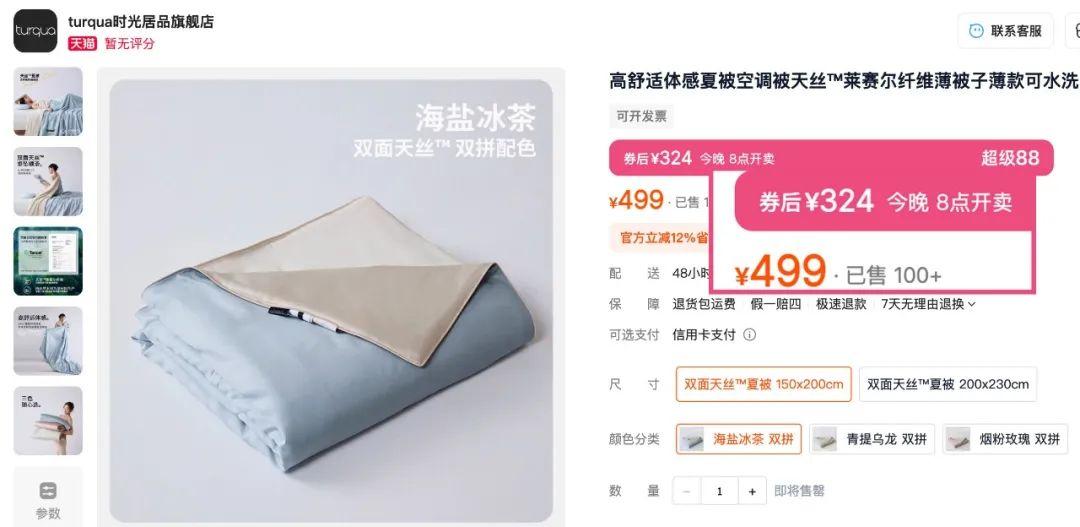Decrease quantity with the minus button
1080x527 pixels.
pos(687,491)
